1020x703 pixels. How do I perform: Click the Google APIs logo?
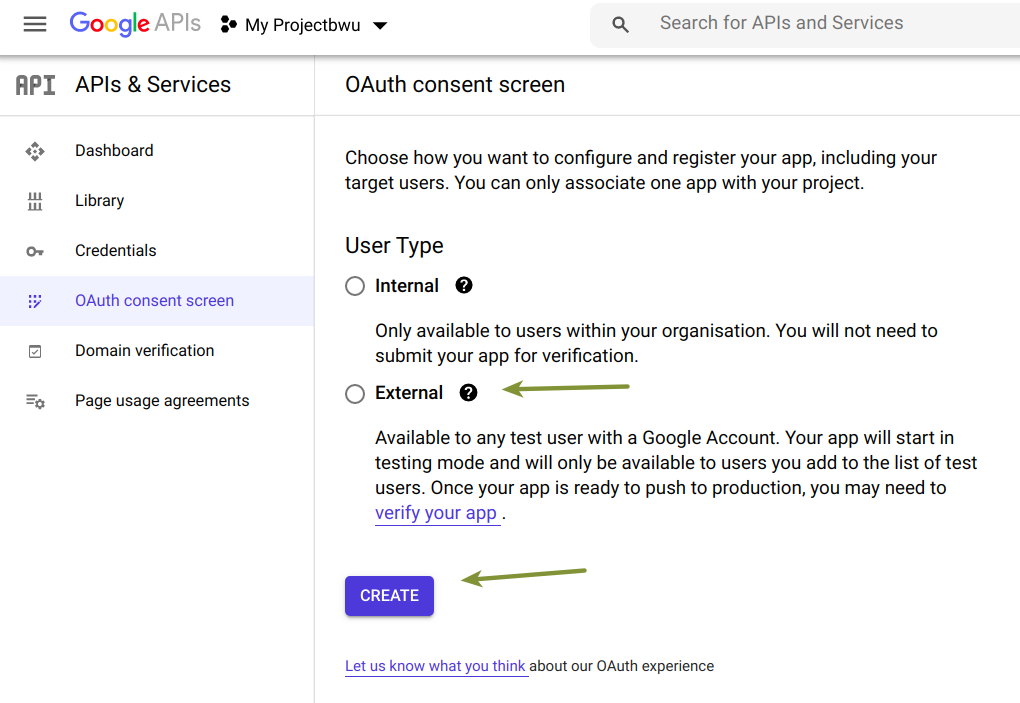click(x=134, y=24)
